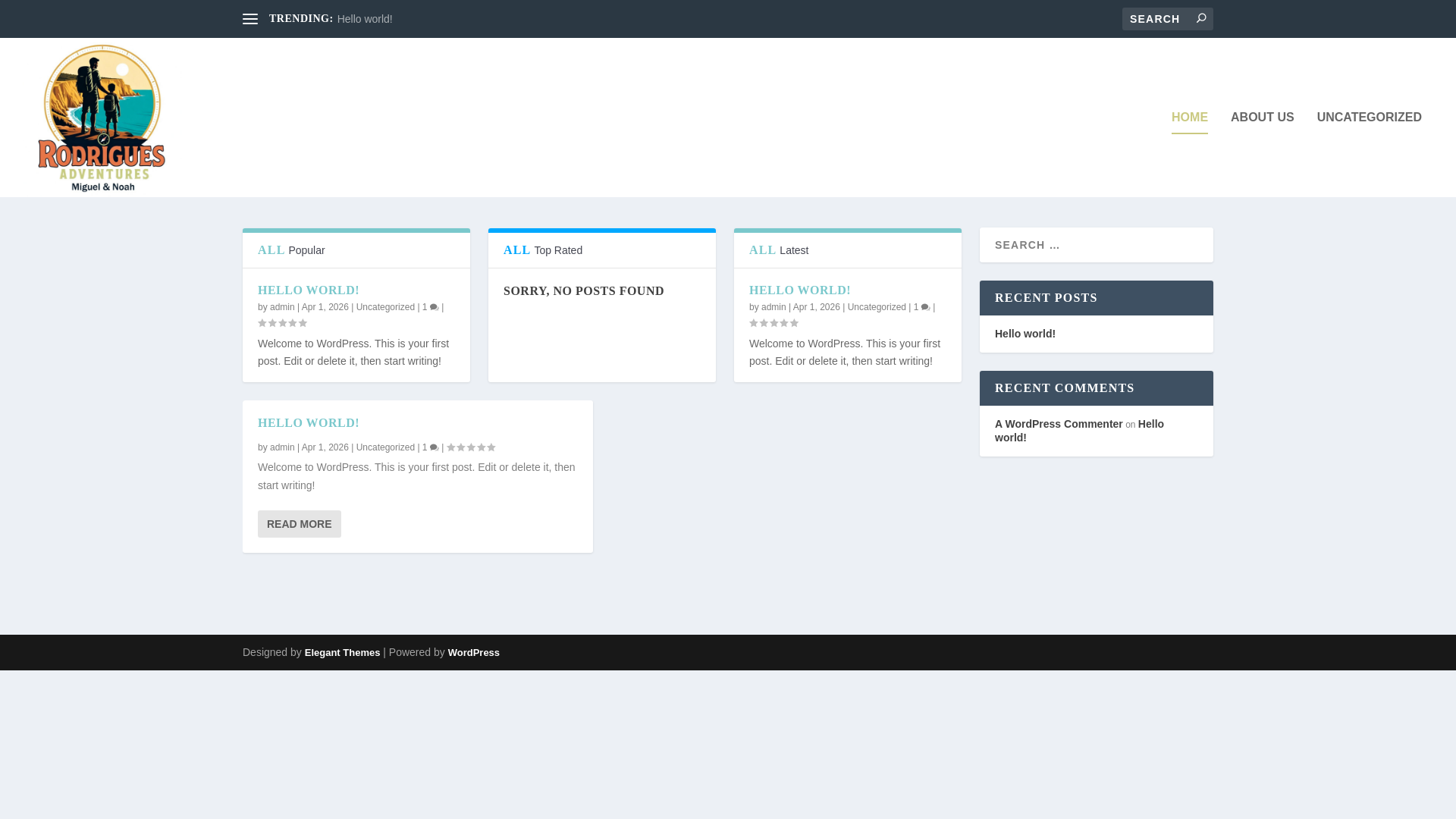The height and width of the screenshot is (819, 1456).
Task: Go to Uncategorized in the navigation
Action: pos(1369,118)
